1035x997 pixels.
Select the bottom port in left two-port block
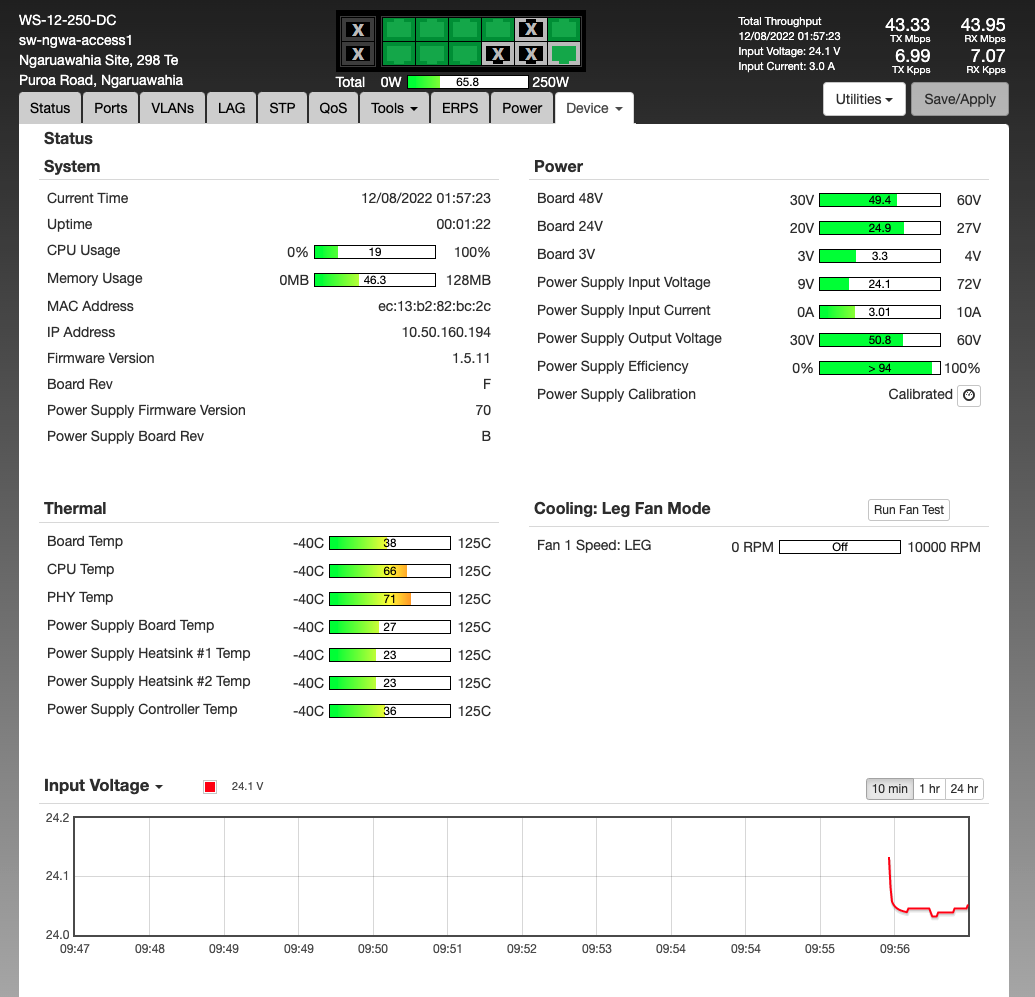pyautogui.click(x=358, y=54)
